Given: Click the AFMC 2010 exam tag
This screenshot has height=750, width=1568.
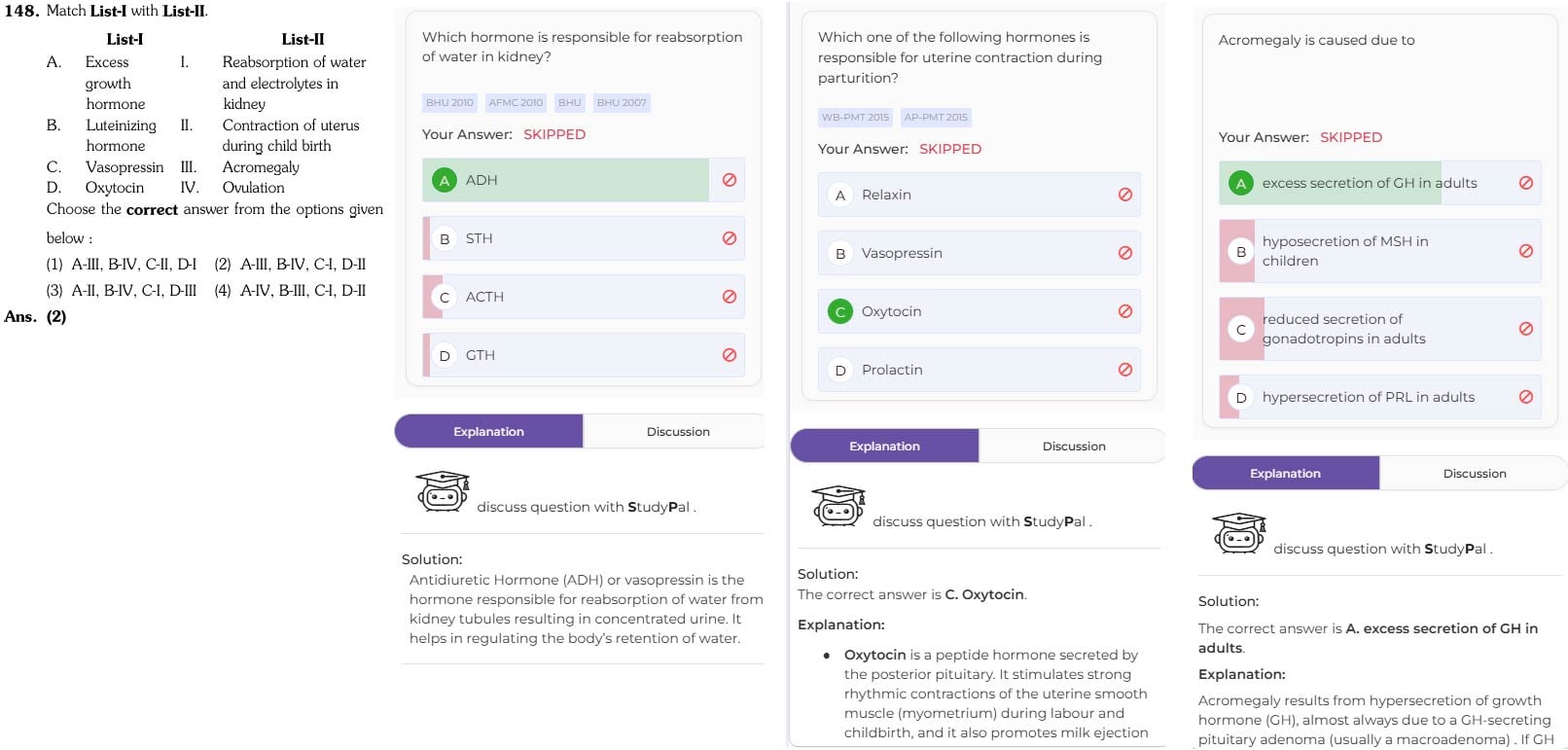Looking at the screenshot, I should [516, 102].
